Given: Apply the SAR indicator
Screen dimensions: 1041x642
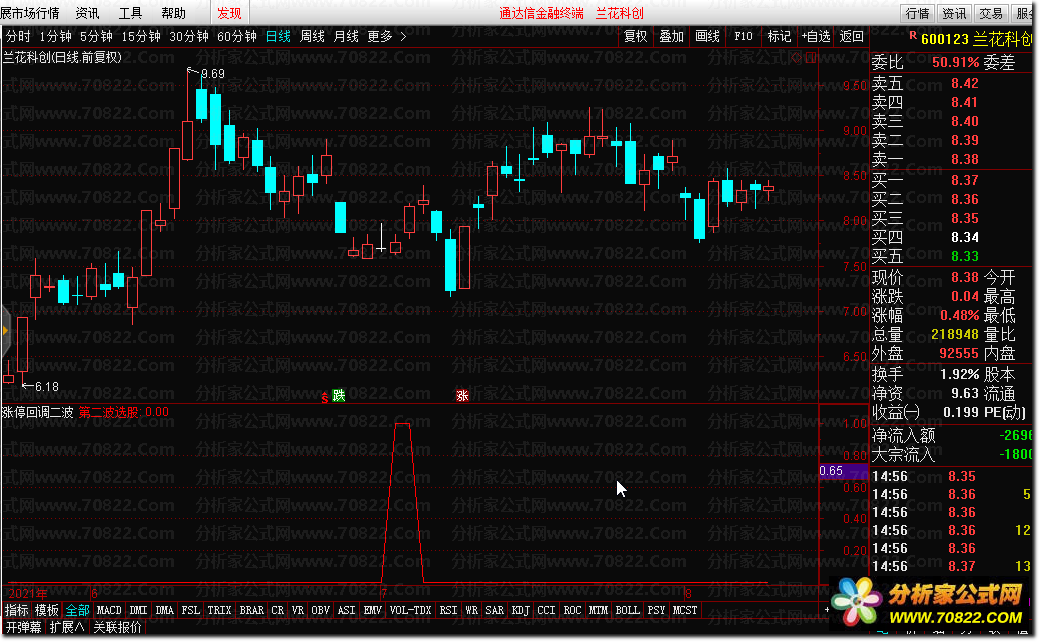Looking at the screenshot, I should 494,610.
